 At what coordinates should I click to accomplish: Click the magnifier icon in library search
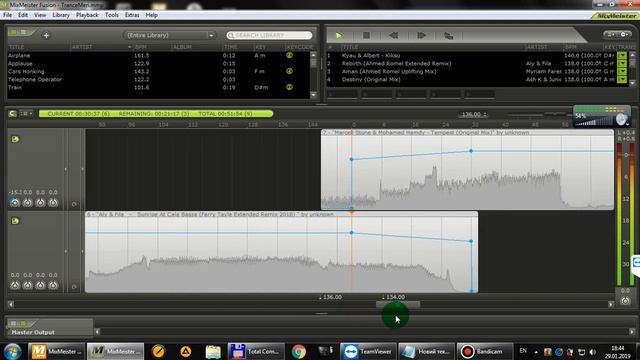point(231,36)
